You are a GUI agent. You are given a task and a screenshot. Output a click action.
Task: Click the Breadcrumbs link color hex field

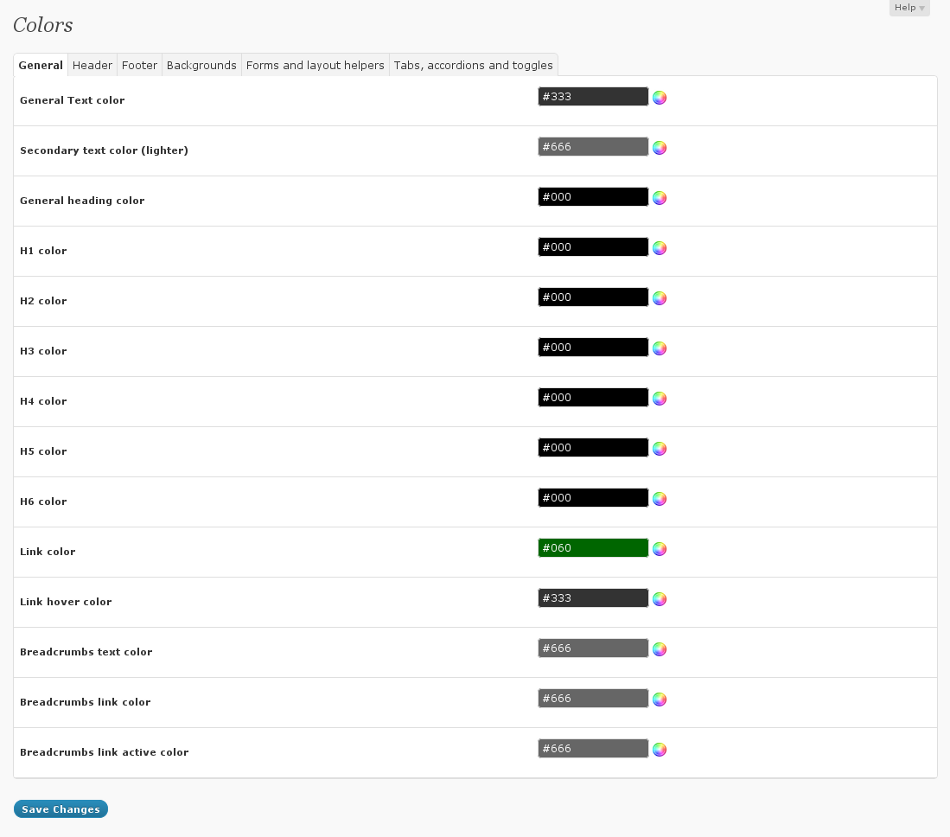pyautogui.click(x=593, y=698)
